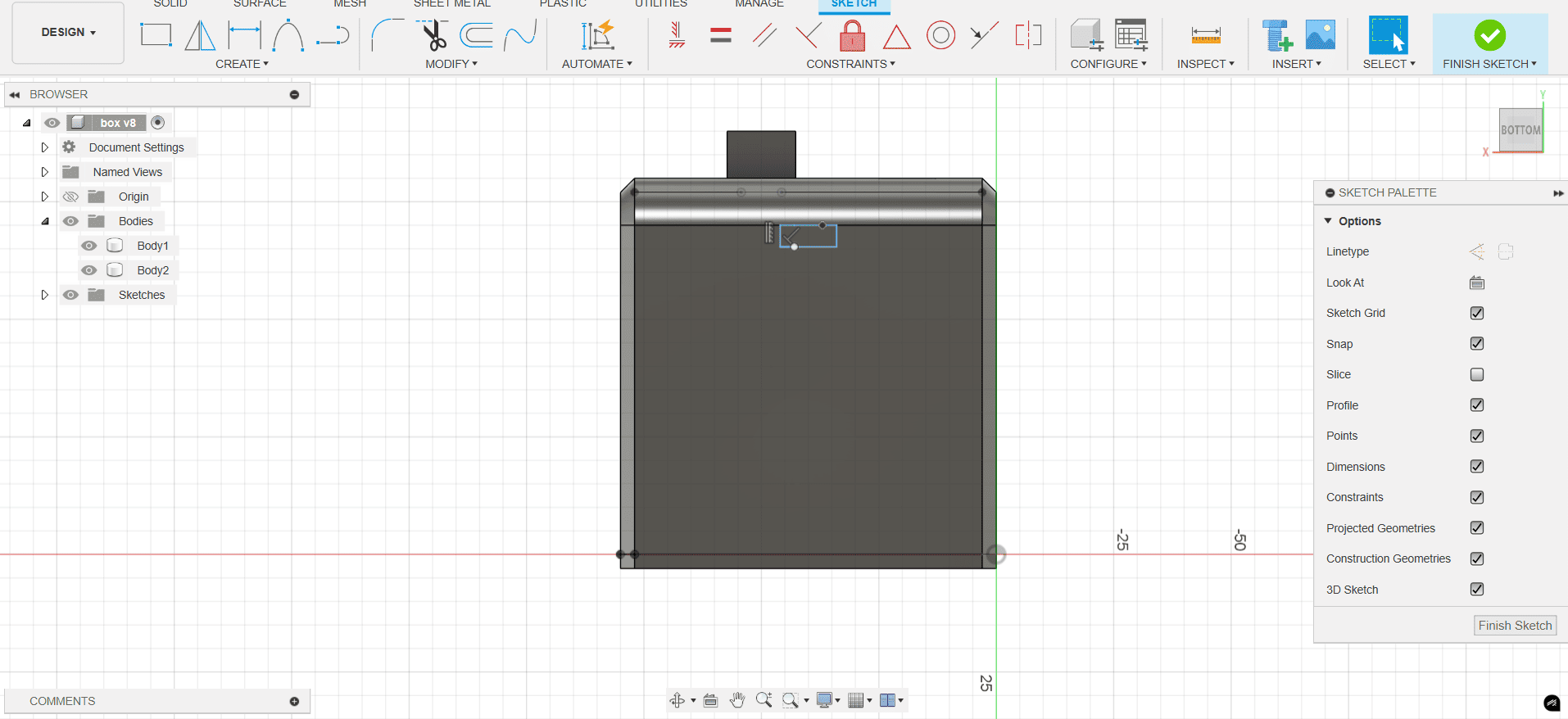Viewport: 1568px width, 719px height.
Task: Open the Change Parameters table icon
Action: pyautogui.click(x=1131, y=35)
